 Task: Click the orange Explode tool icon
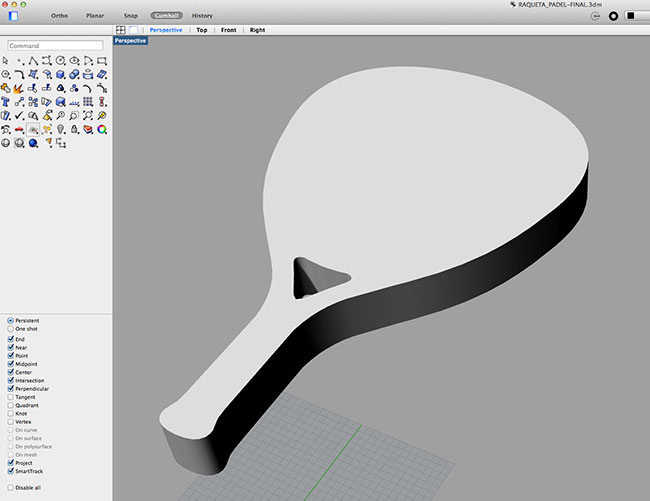pos(19,88)
